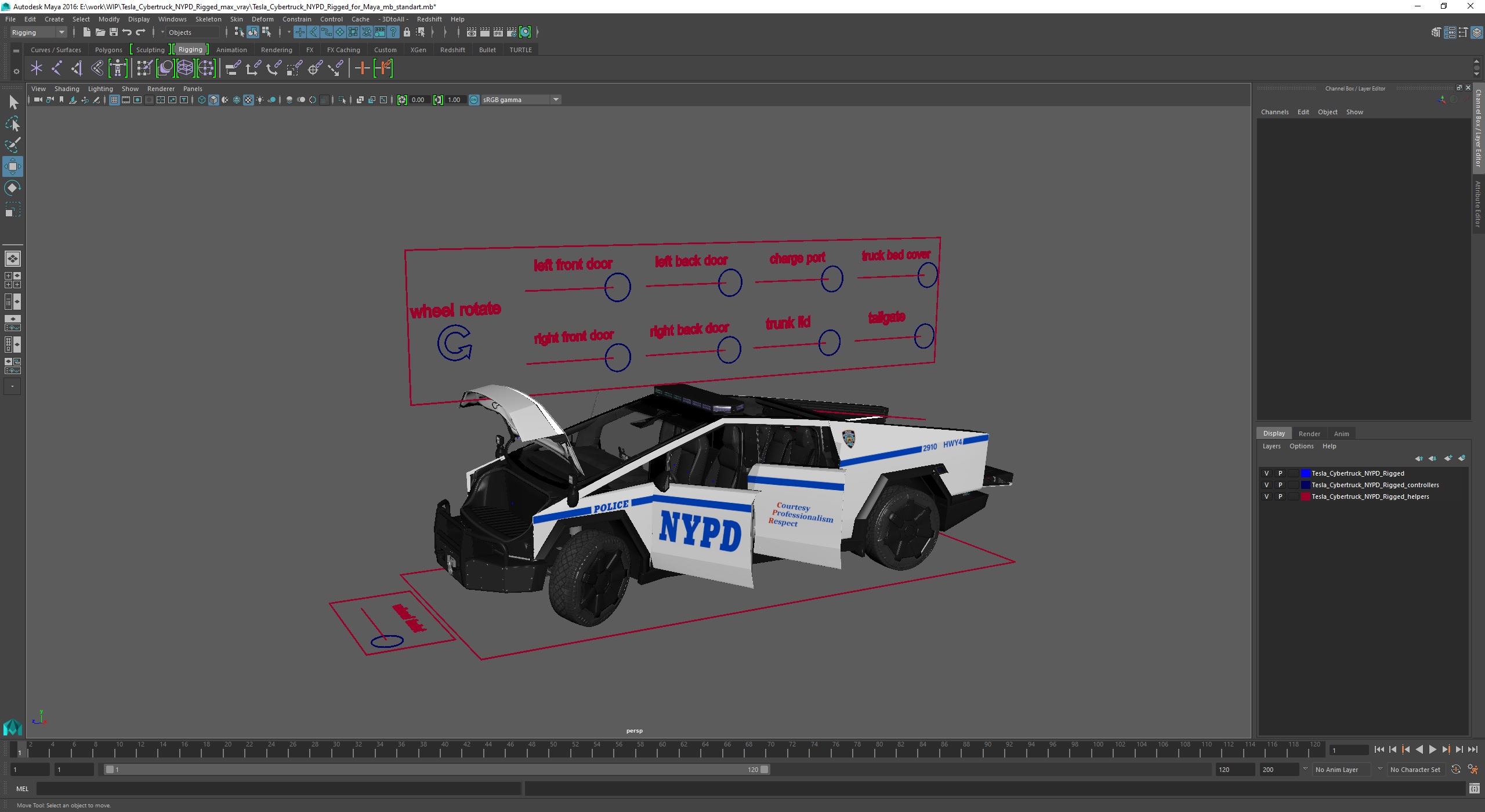The height and width of the screenshot is (812, 1485).
Task: Click the current frame field beside playback controls
Action: click(1349, 750)
